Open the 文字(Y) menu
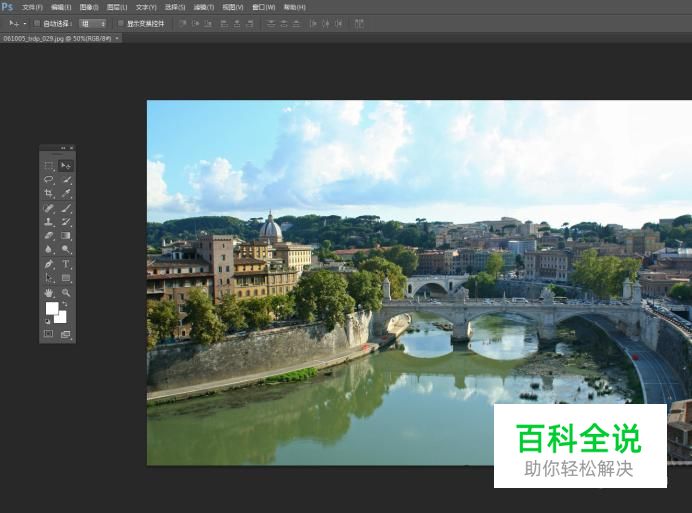The width and height of the screenshot is (692, 513). click(x=146, y=8)
